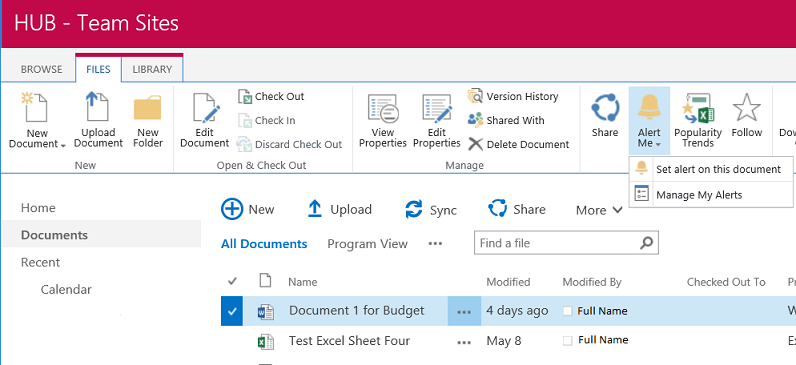Click the Upload button above the list
The height and width of the screenshot is (365, 796).
(x=340, y=209)
